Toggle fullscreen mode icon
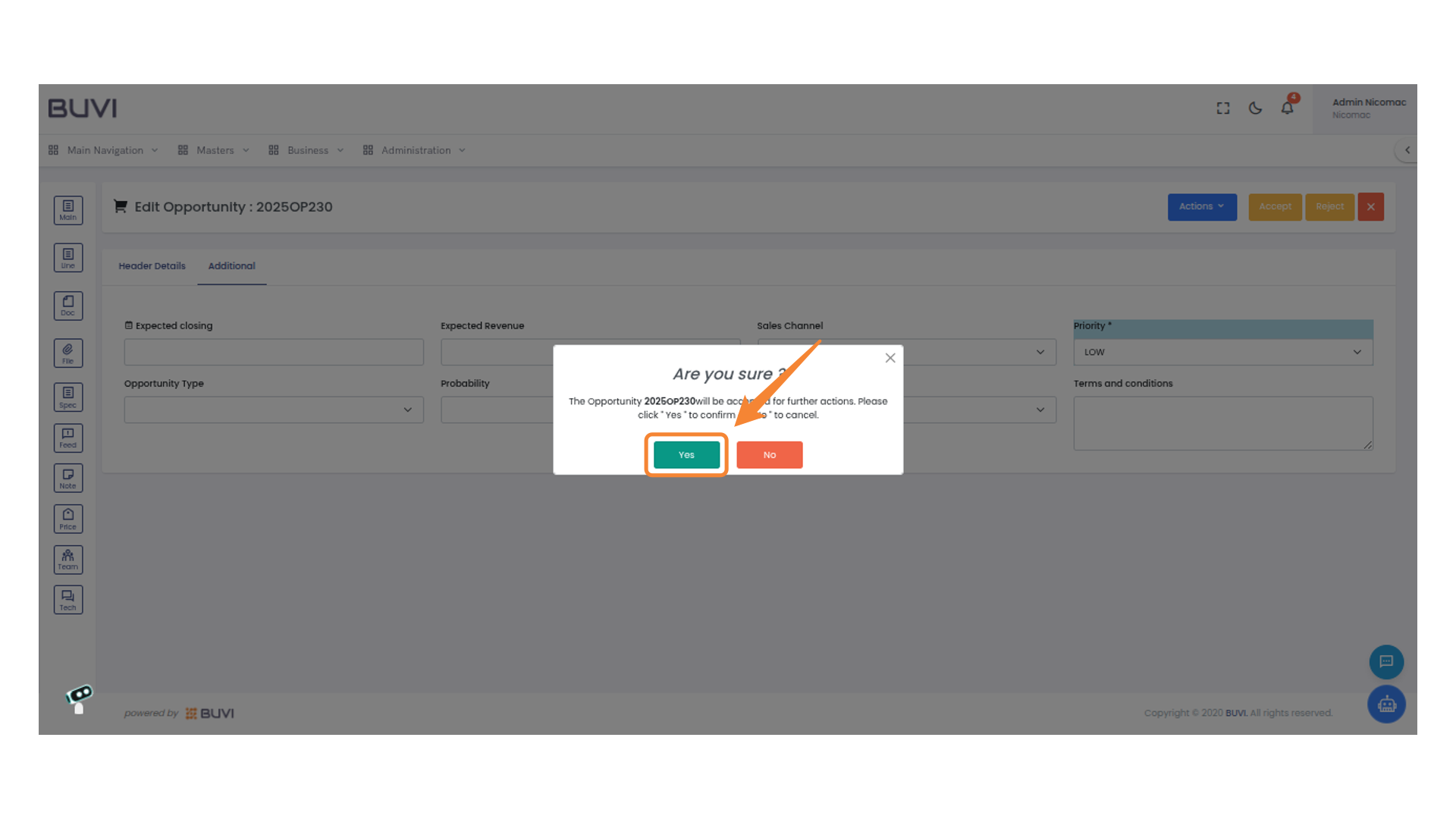Screen dimensions: 1456x819 coord(1223,108)
